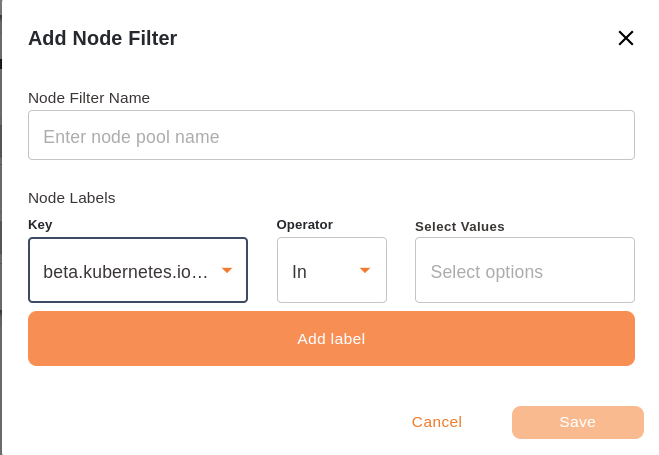Click the orange caret beside 'In'

[x=365, y=270]
